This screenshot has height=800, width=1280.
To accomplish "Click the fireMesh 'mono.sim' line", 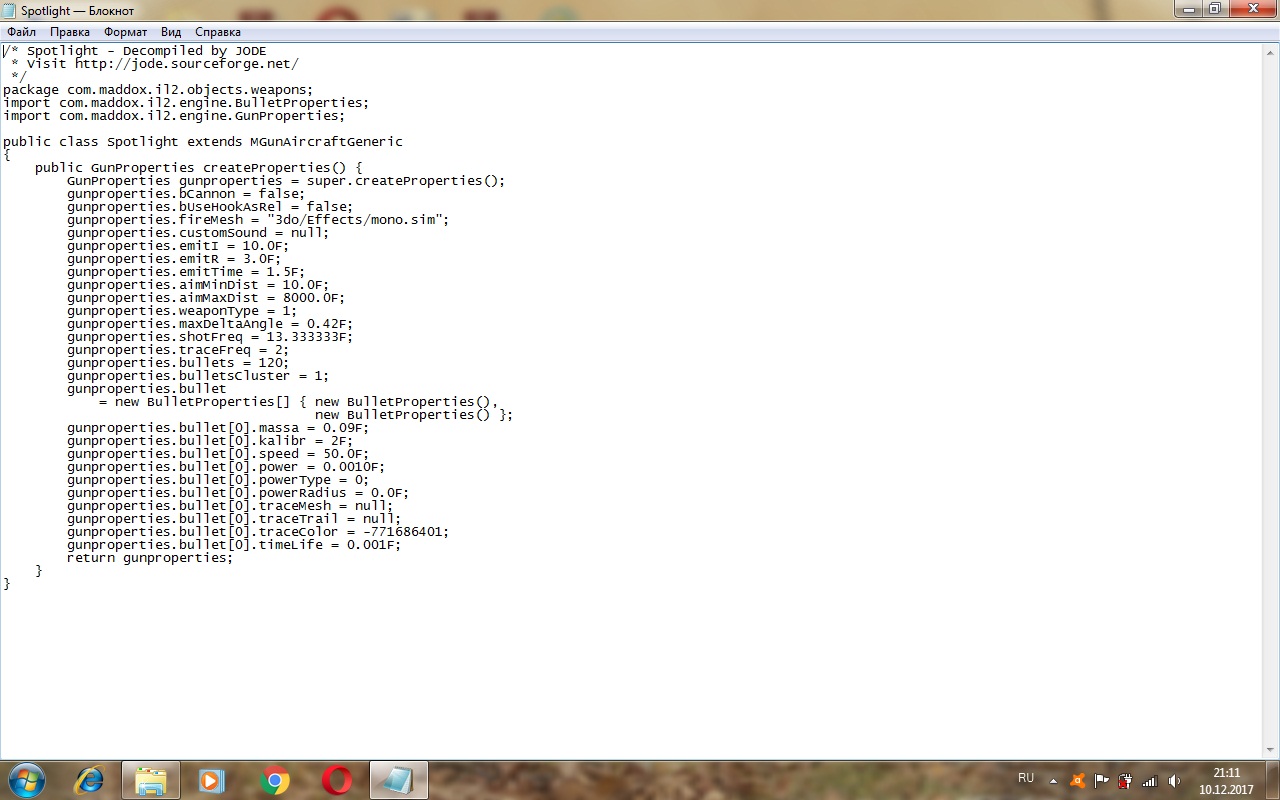I will click(258, 219).
